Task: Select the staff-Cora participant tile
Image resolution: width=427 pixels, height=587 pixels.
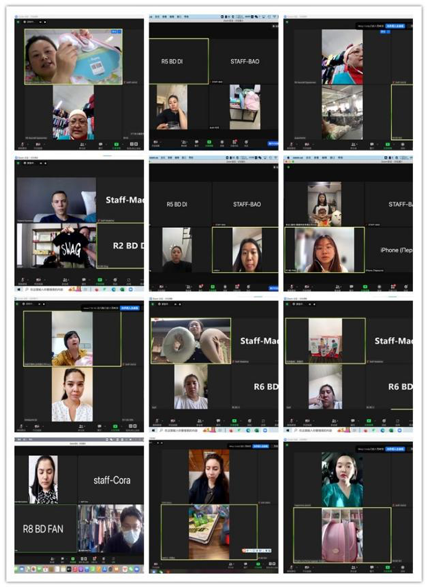Action: click(111, 479)
